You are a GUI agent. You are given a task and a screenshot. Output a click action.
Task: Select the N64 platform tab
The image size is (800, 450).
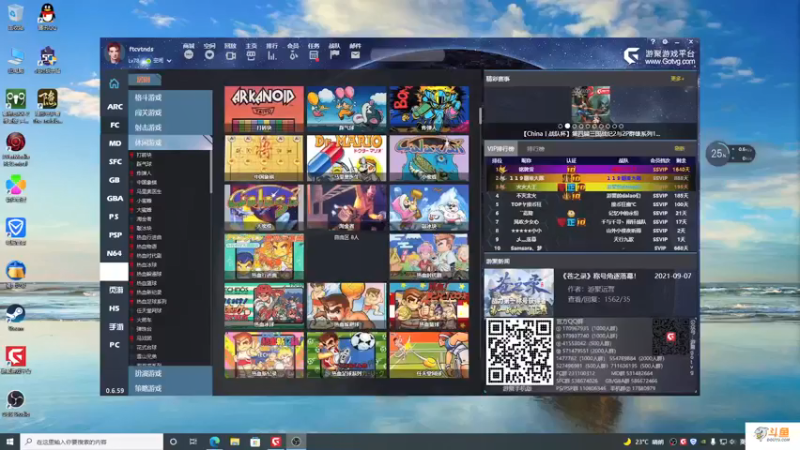pyautogui.click(x=114, y=254)
